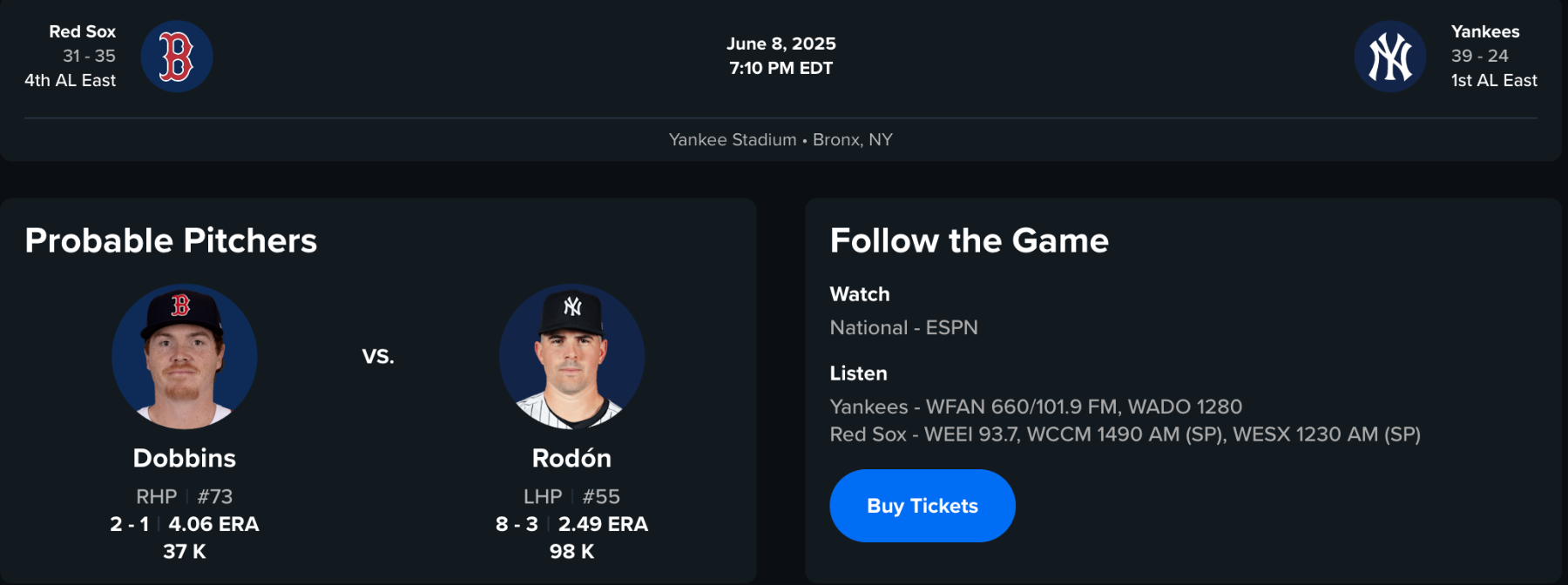The width and height of the screenshot is (1568, 585).
Task: Click the Yankees team logo
Action: coord(1389,57)
